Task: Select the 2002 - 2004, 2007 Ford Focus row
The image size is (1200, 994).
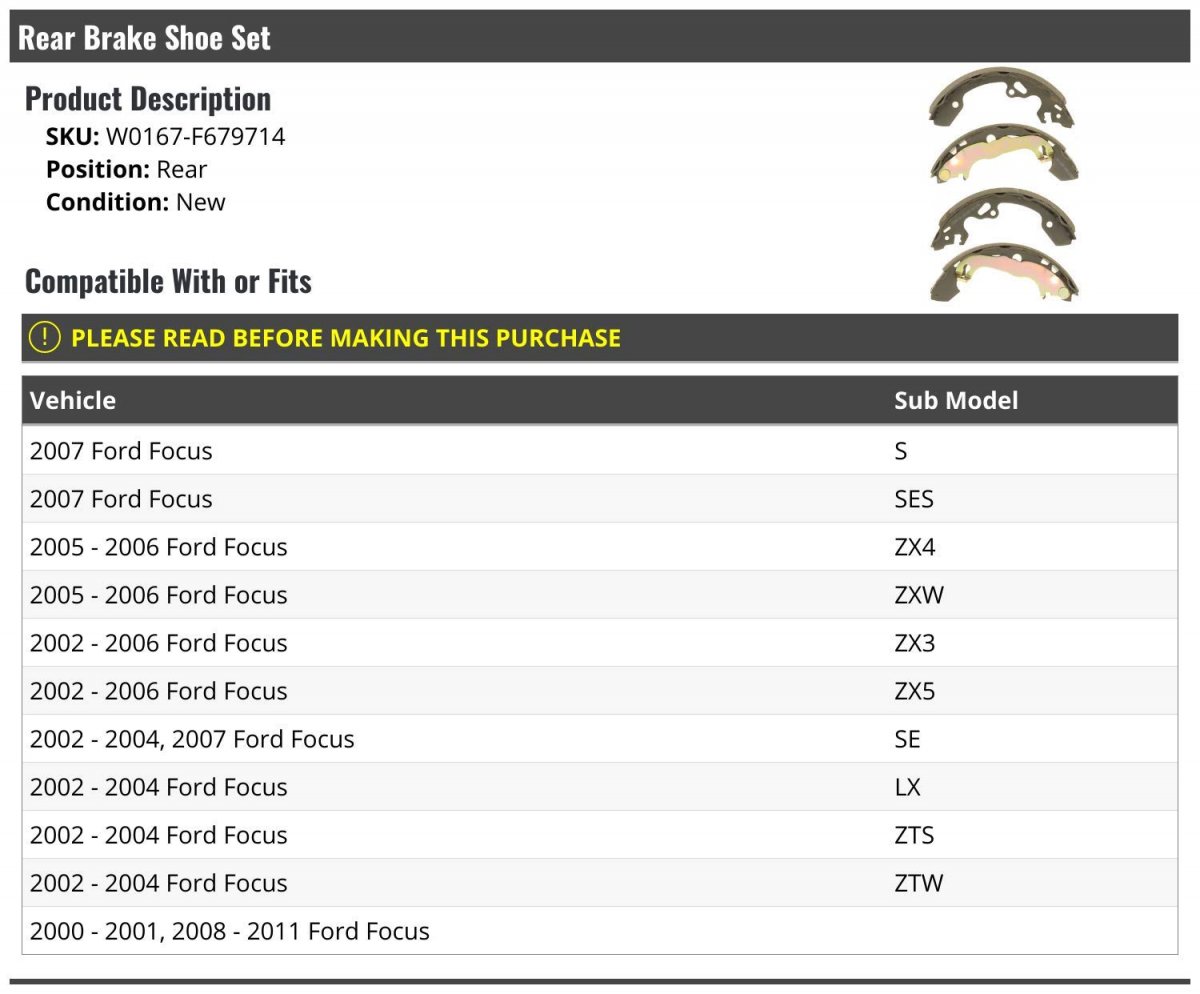Action: (x=600, y=739)
